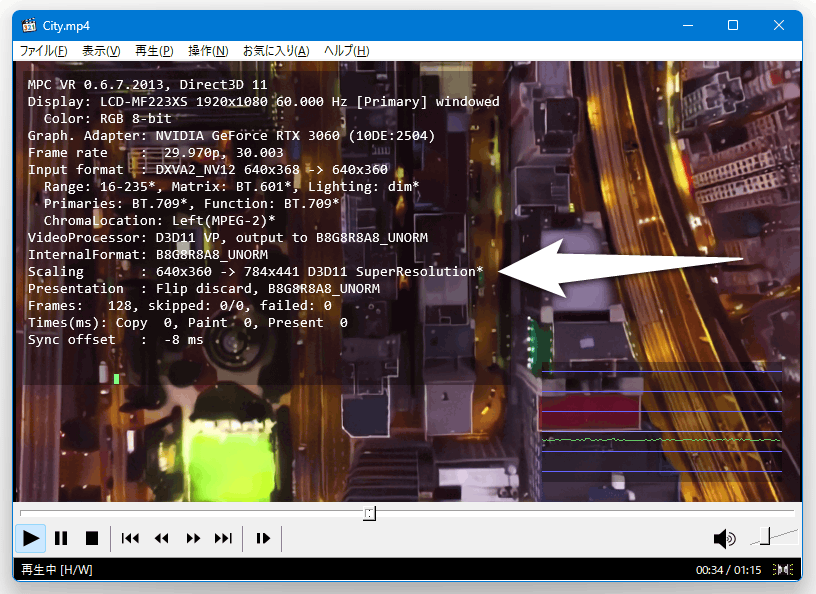Open the 操作(N) menu
Screen dimensions: 816x594
click(208, 51)
